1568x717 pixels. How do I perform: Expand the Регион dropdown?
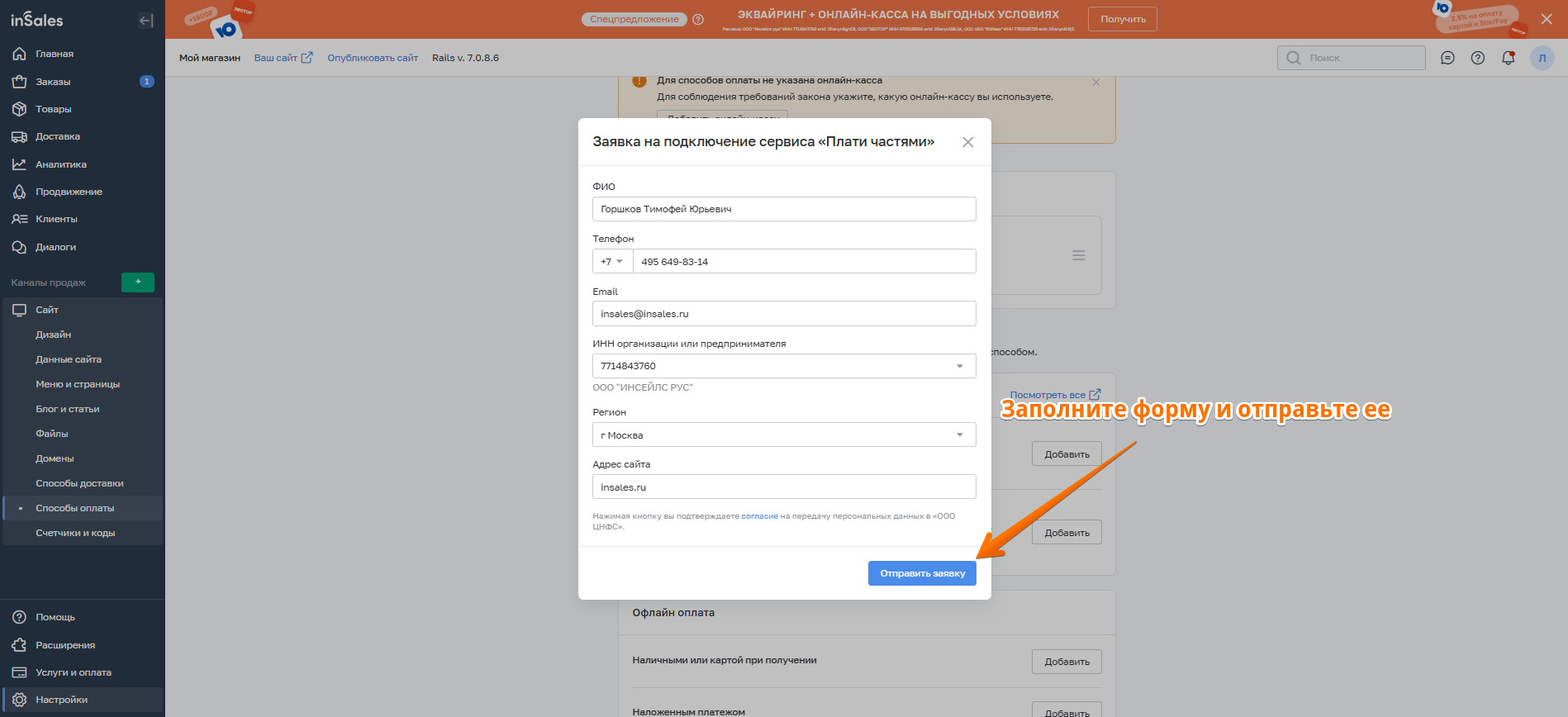point(959,435)
